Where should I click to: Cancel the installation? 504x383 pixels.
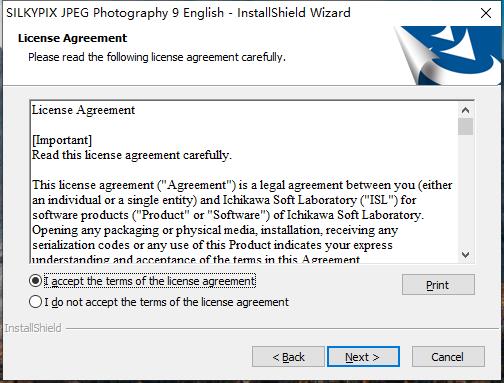pyautogui.click(x=448, y=357)
